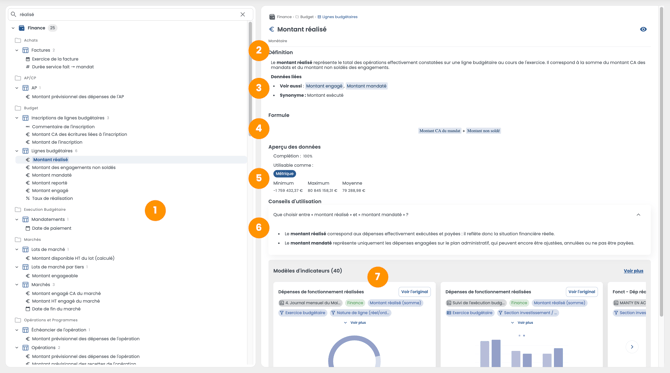The height and width of the screenshot is (373, 670).
Task: Select Montant reporté in the tree
Action: pos(50,183)
